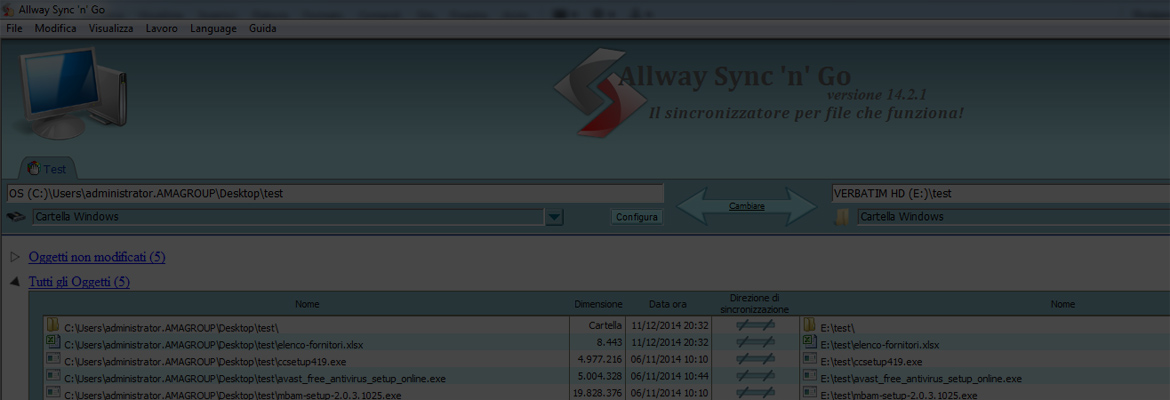This screenshot has height=400, width=1170.
Task: Click the size value 8.443
Action: click(609, 343)
